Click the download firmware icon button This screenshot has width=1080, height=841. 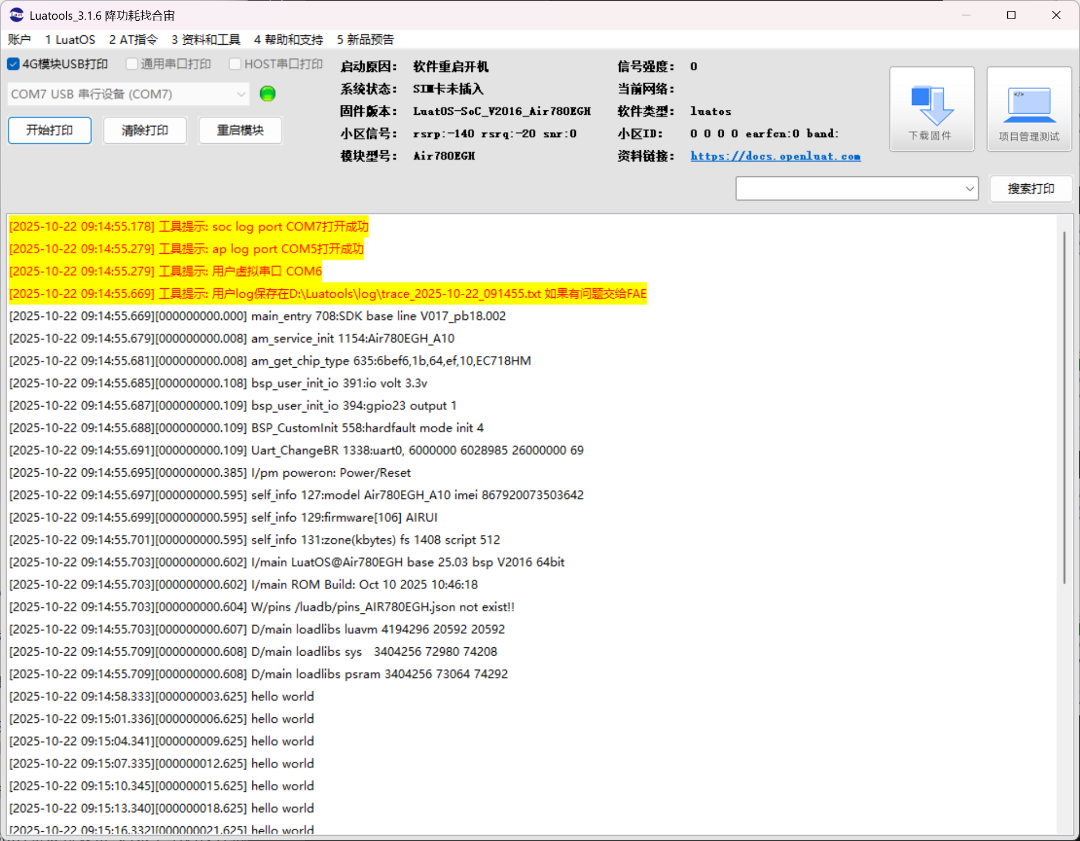931,109
